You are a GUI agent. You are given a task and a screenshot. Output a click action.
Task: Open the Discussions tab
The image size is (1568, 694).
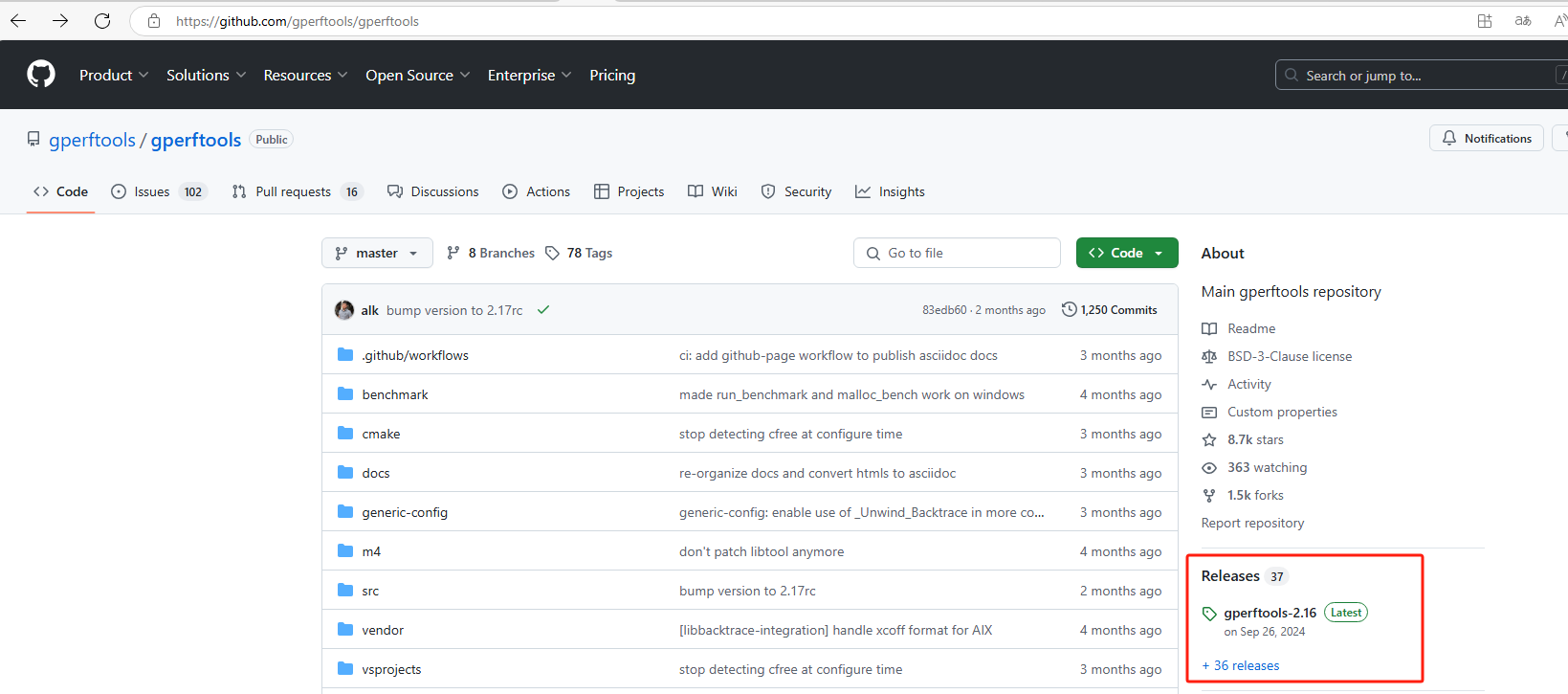[x=433, y=191]
